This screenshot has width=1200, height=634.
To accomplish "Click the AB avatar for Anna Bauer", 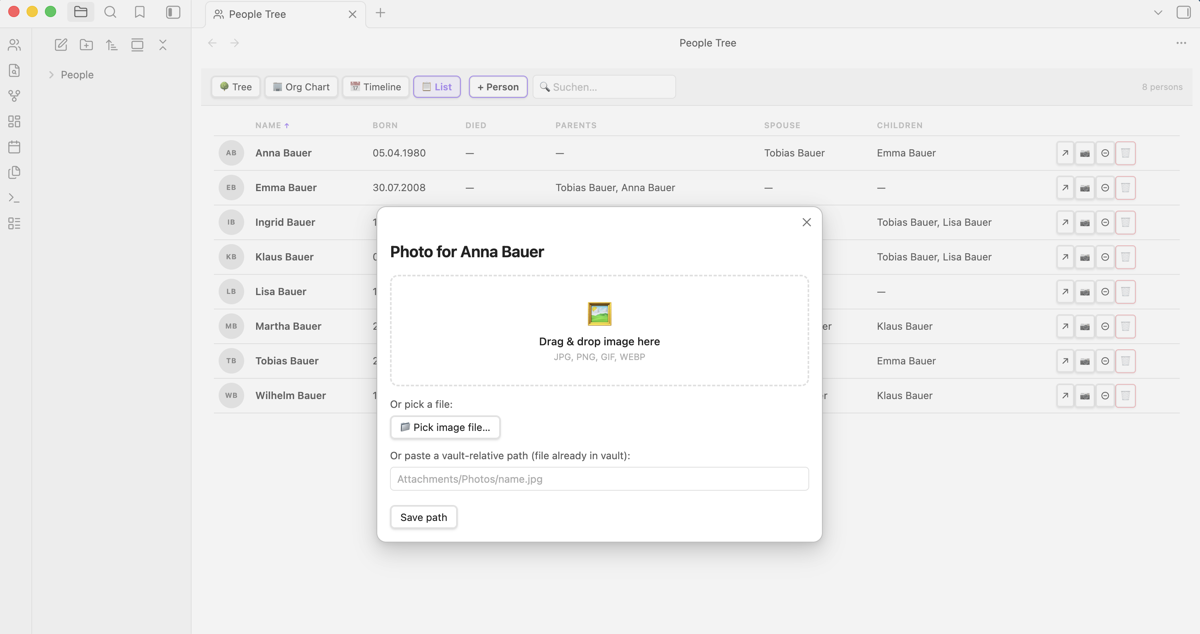I will (231, 153).
